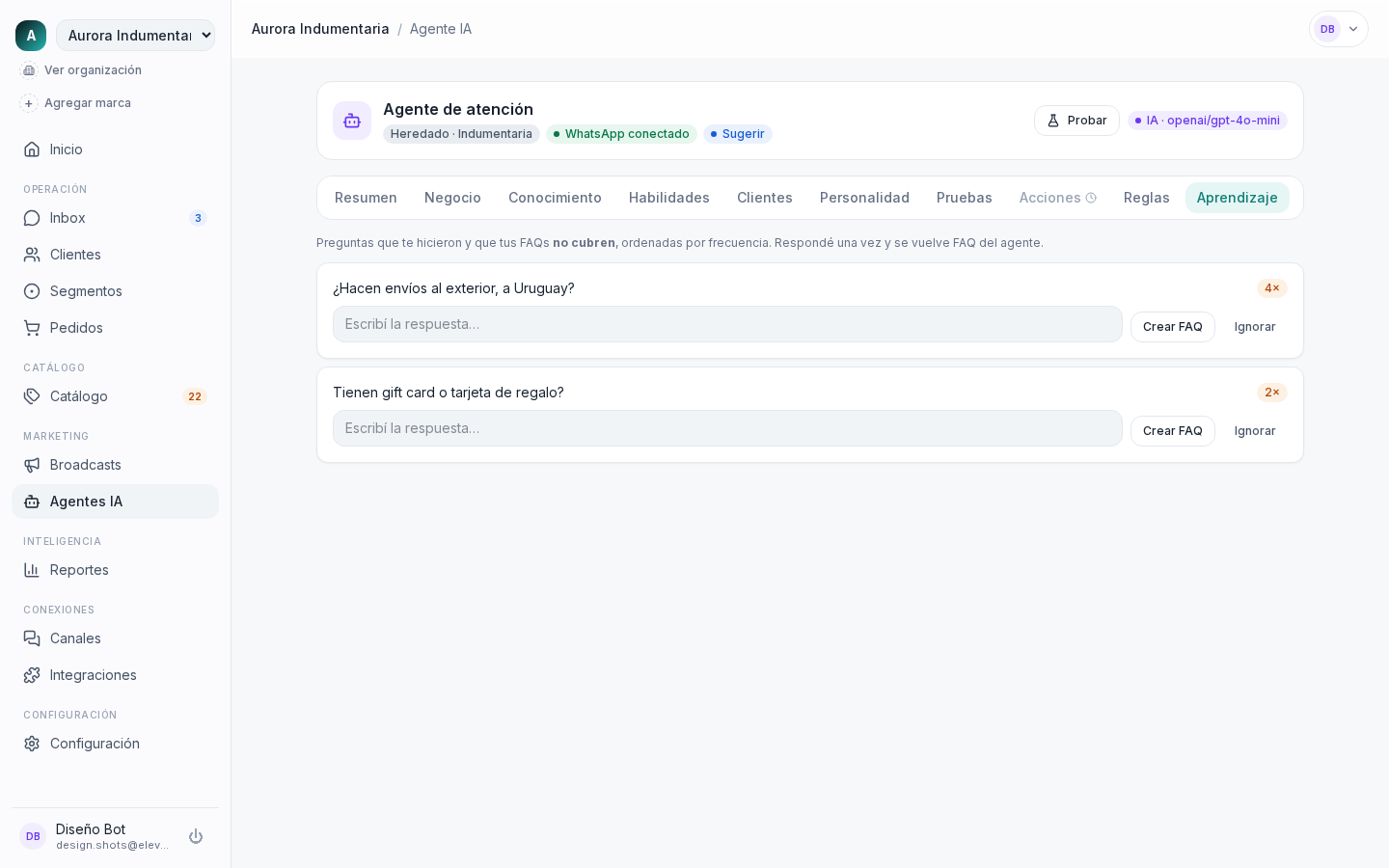The image size is (1389, 868).
Task: Click the 4× frequency badge
Action: coord(1272,288)
